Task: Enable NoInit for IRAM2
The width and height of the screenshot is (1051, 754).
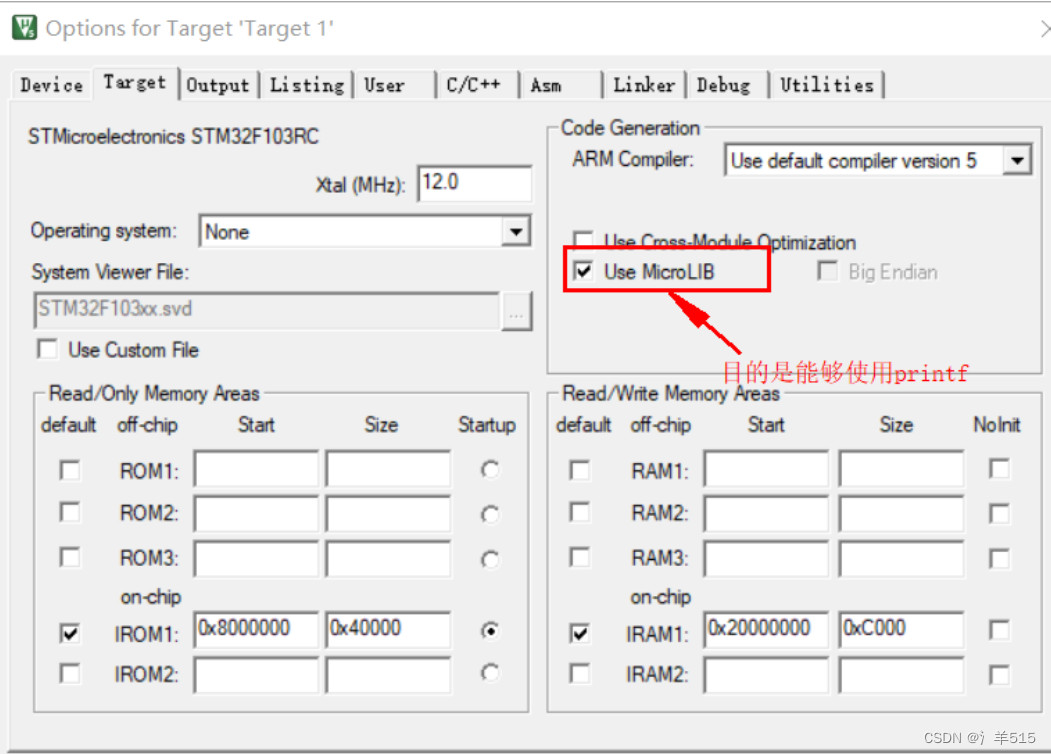Action: coord(999,674)
